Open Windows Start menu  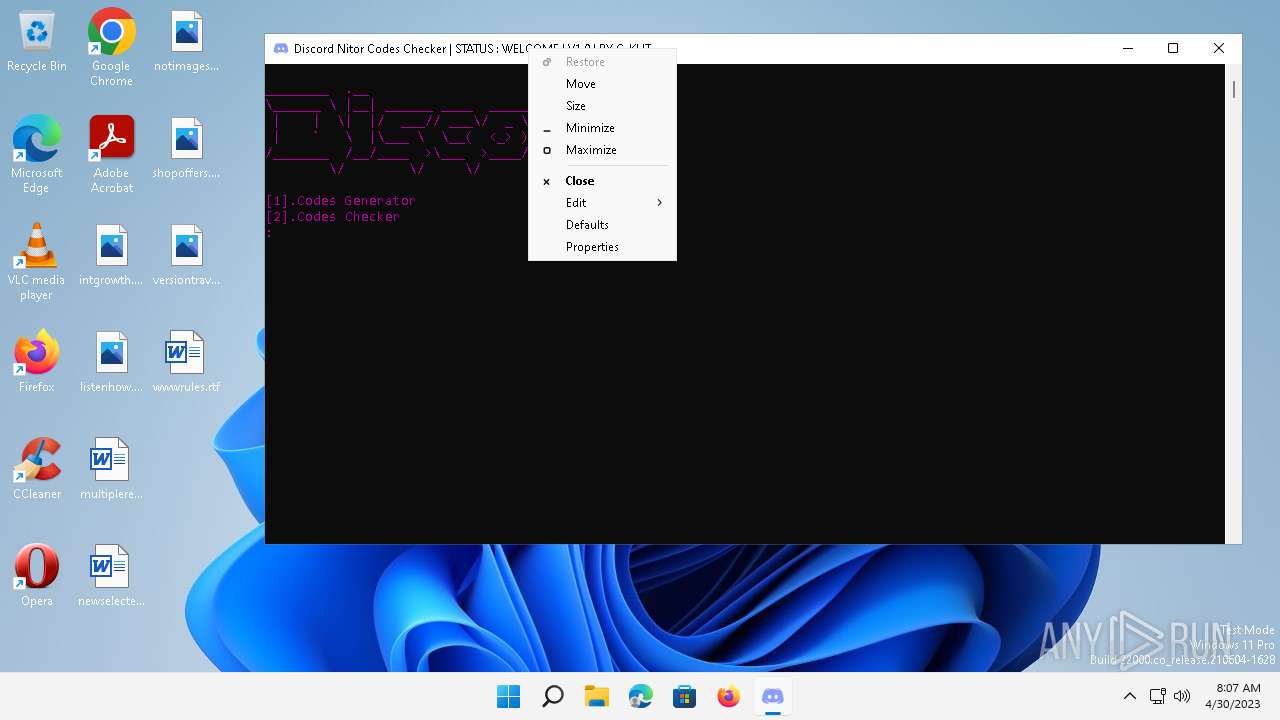click(x=508, y=696)
